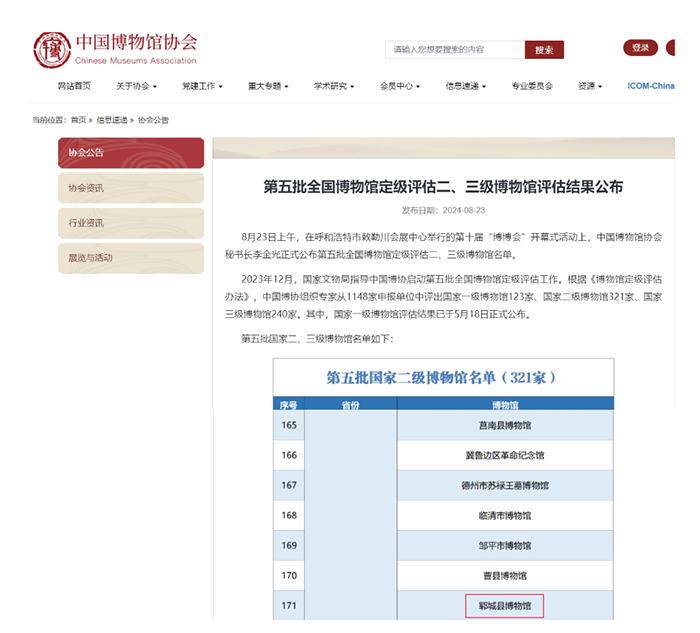Screen dimensions: 700x633
Task: Open the 行业资讯 sidebar tab
Action: pos(131,223)
